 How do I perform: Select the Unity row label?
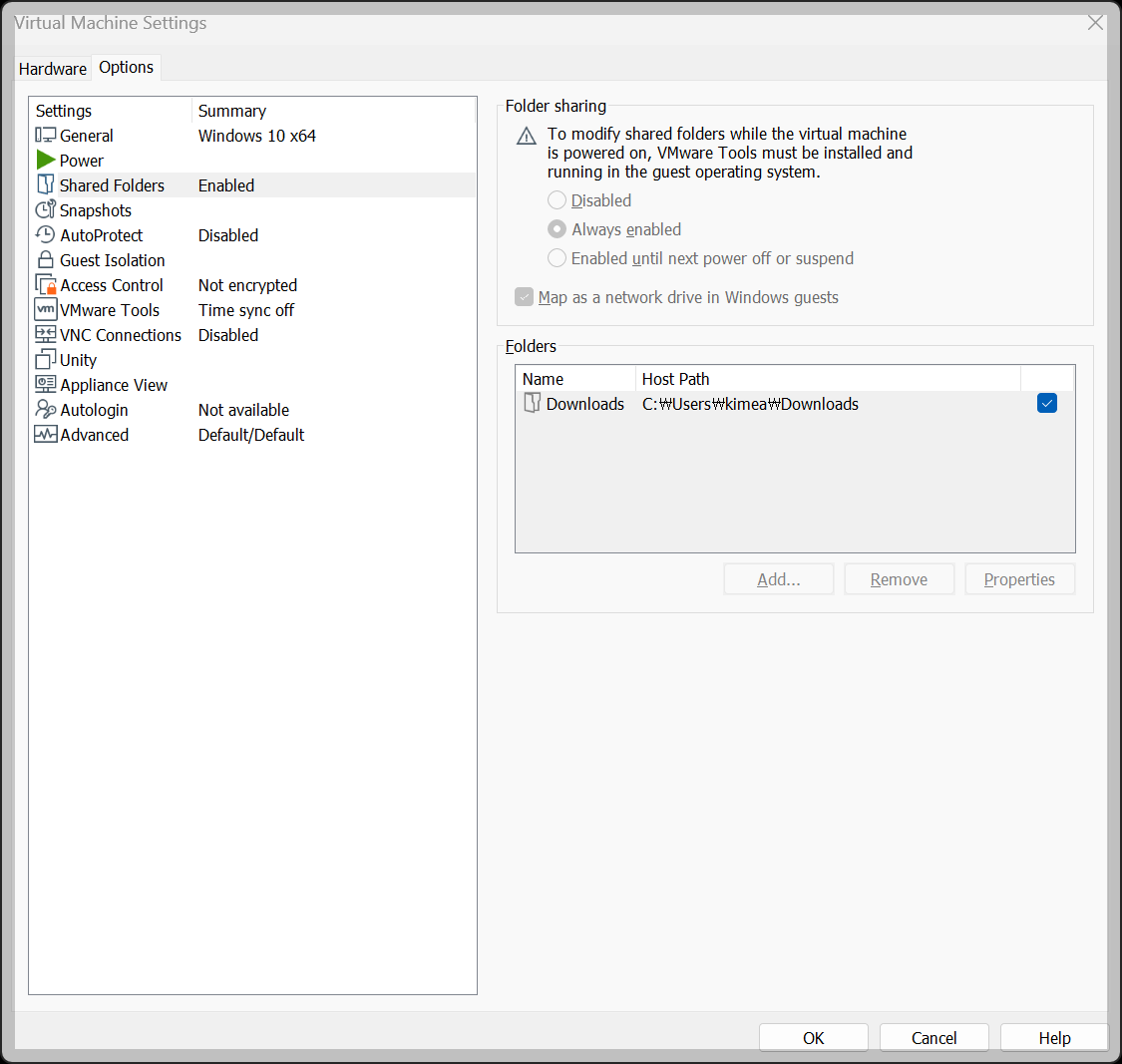coord(78,360)
